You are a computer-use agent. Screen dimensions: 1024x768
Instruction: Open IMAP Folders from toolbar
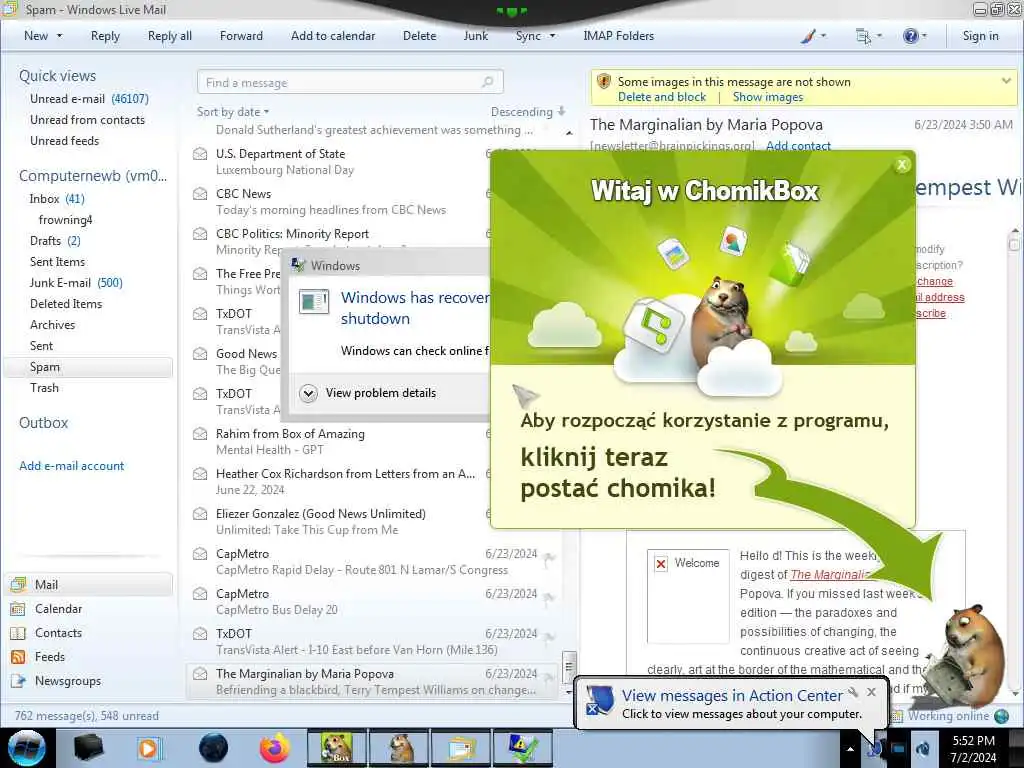(x=618, y=36)
